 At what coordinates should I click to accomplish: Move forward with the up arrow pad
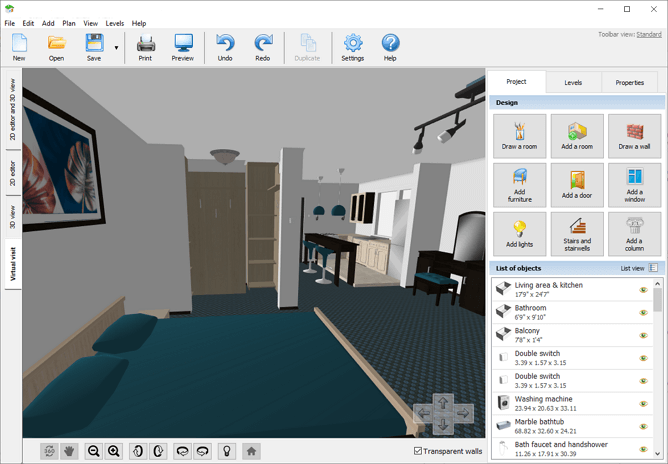click(x=443, y=402)
